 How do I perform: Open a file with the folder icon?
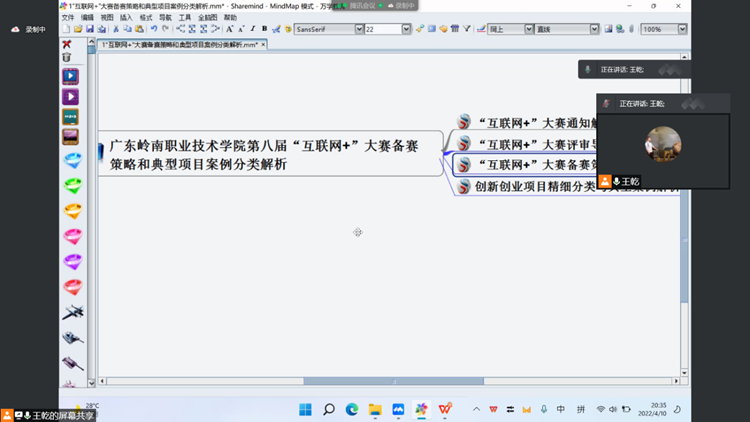78,29
